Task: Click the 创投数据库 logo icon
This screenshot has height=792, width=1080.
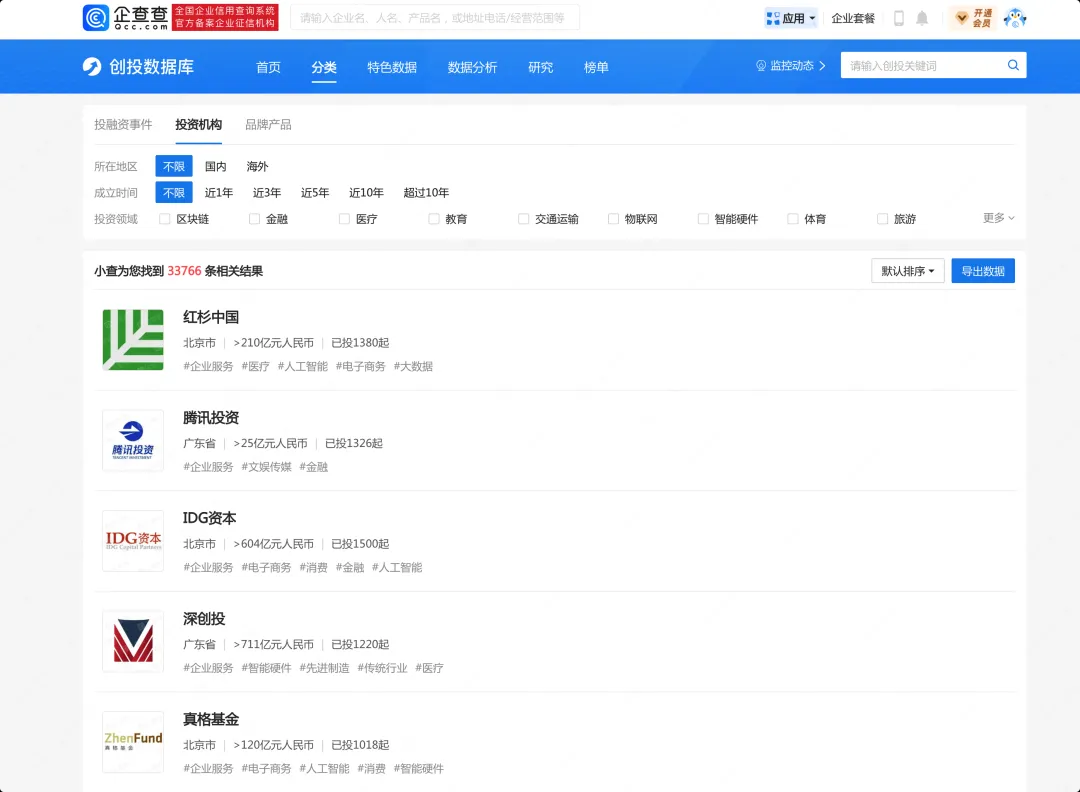Action: [x=92, y=67]
